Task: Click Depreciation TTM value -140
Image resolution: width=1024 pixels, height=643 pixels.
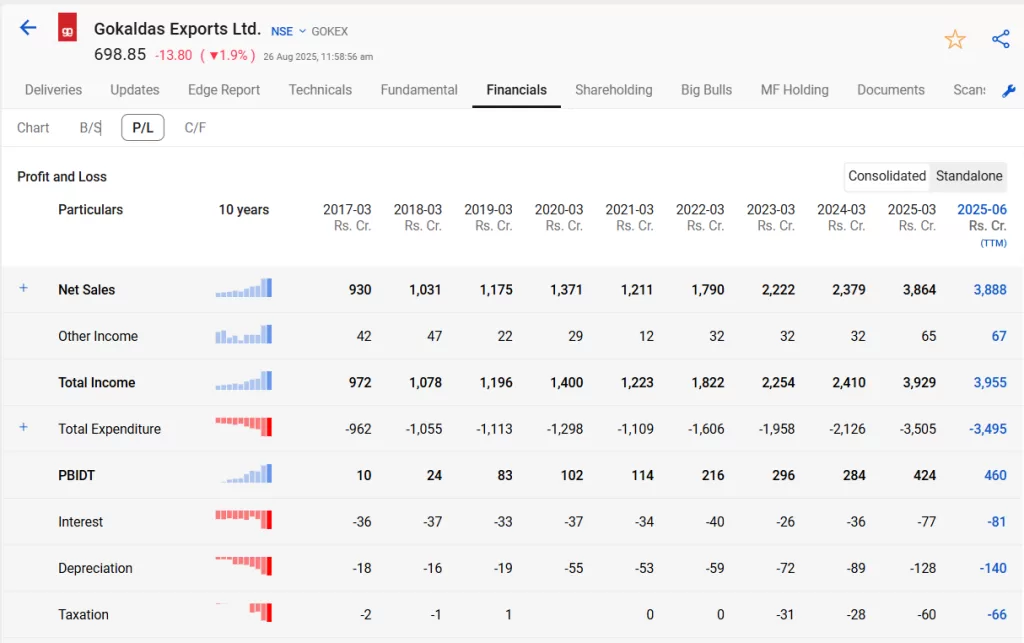Action: (x=993, y=568)
